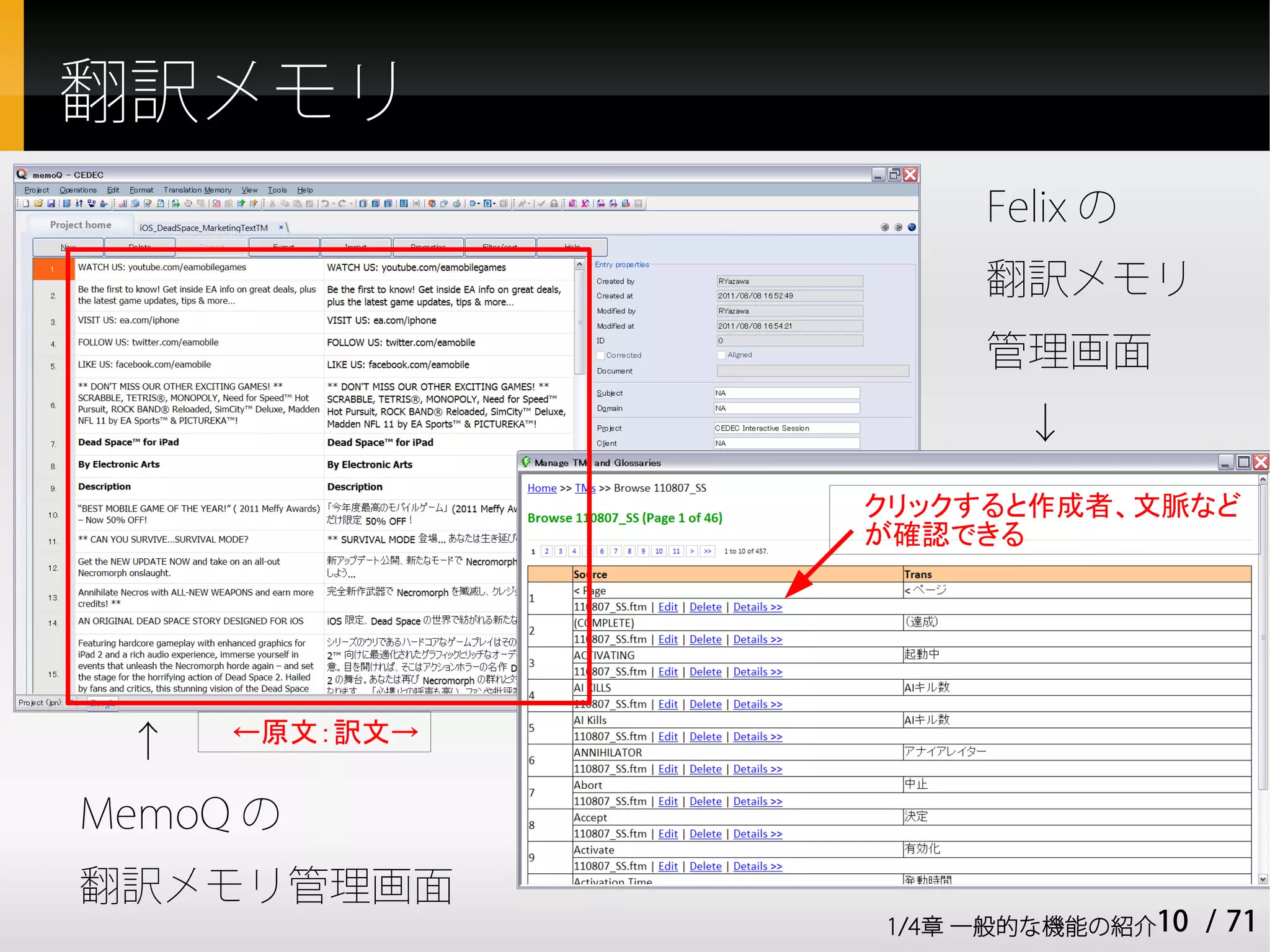Screen dimensions: 1270x952
Task: Click Edit for the Abort entry
Action: pos(667,801)
